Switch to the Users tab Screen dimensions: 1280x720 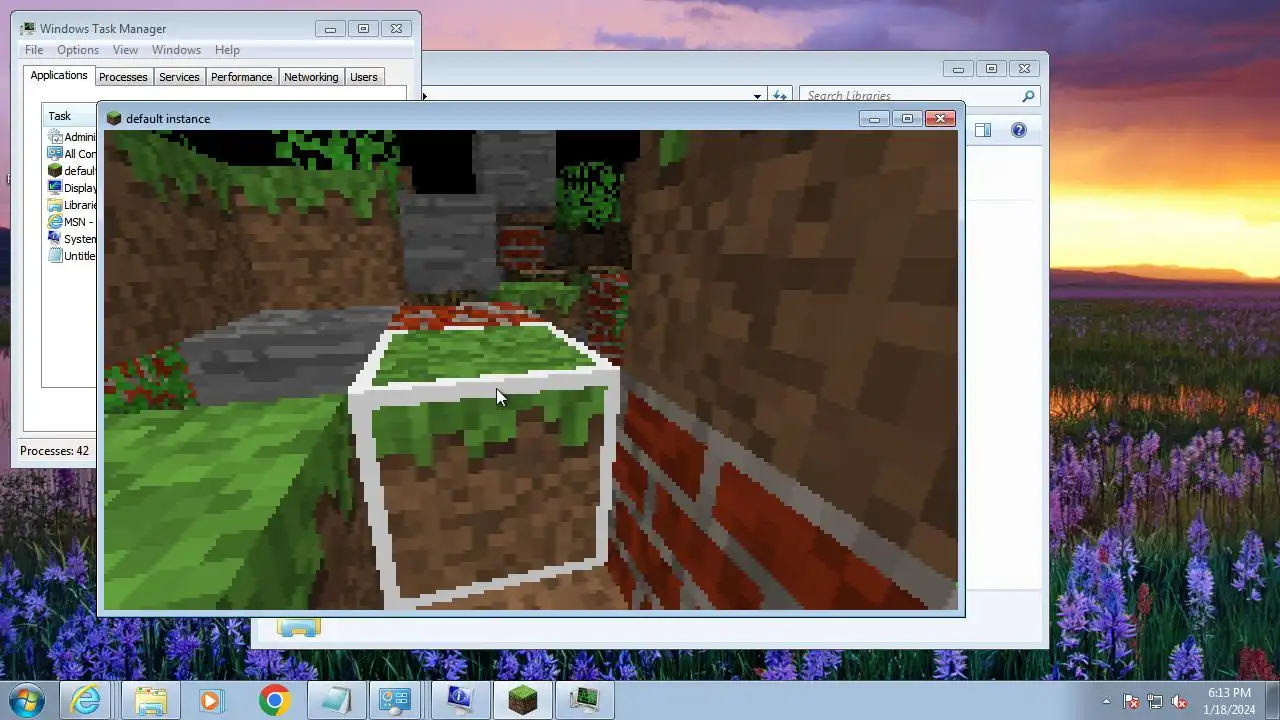[364, 77]
